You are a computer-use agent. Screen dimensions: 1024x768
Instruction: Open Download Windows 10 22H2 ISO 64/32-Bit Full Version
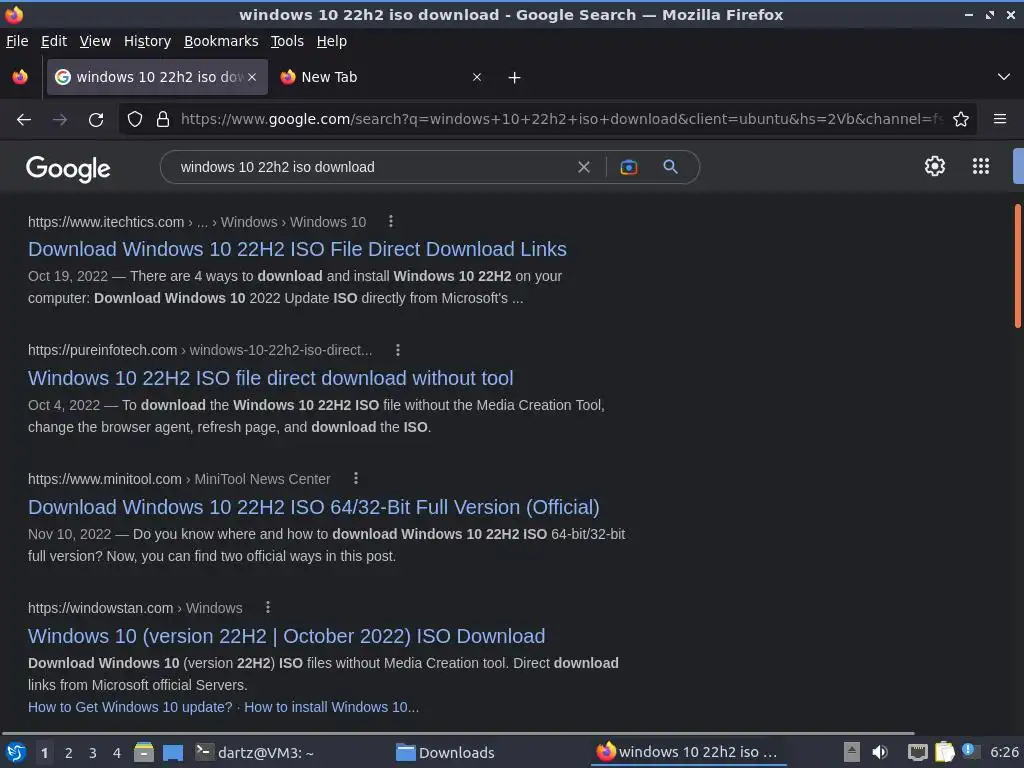pyautogui.click(x=313, y=507)
